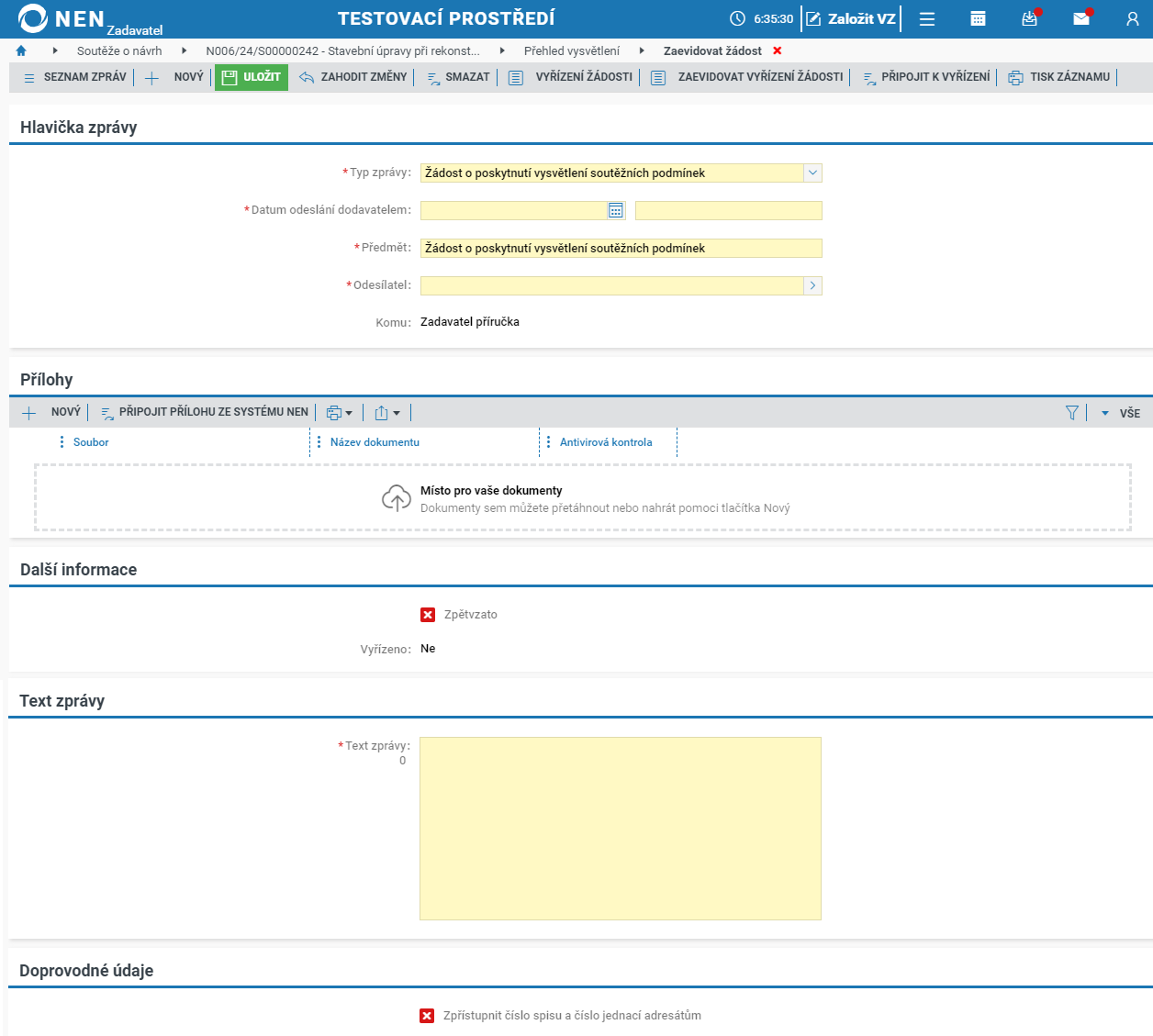Click Založit VZ button
This screenshot has height=1036, width=1153.
pos(851,18)
